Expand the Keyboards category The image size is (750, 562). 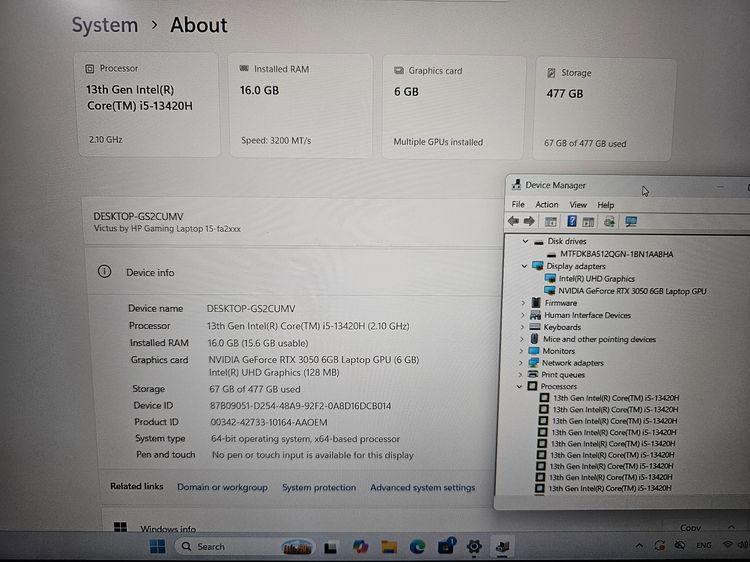pos(522,327)
